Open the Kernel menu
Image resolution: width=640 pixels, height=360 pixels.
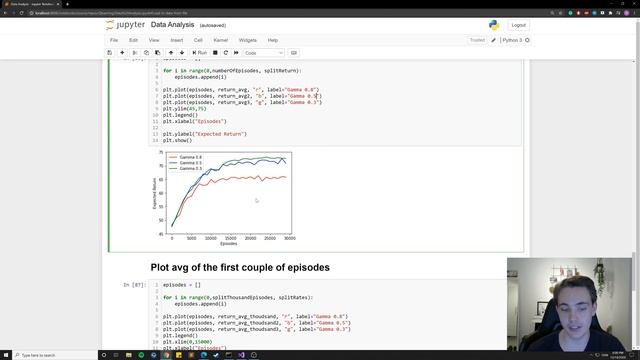point(220,40)
